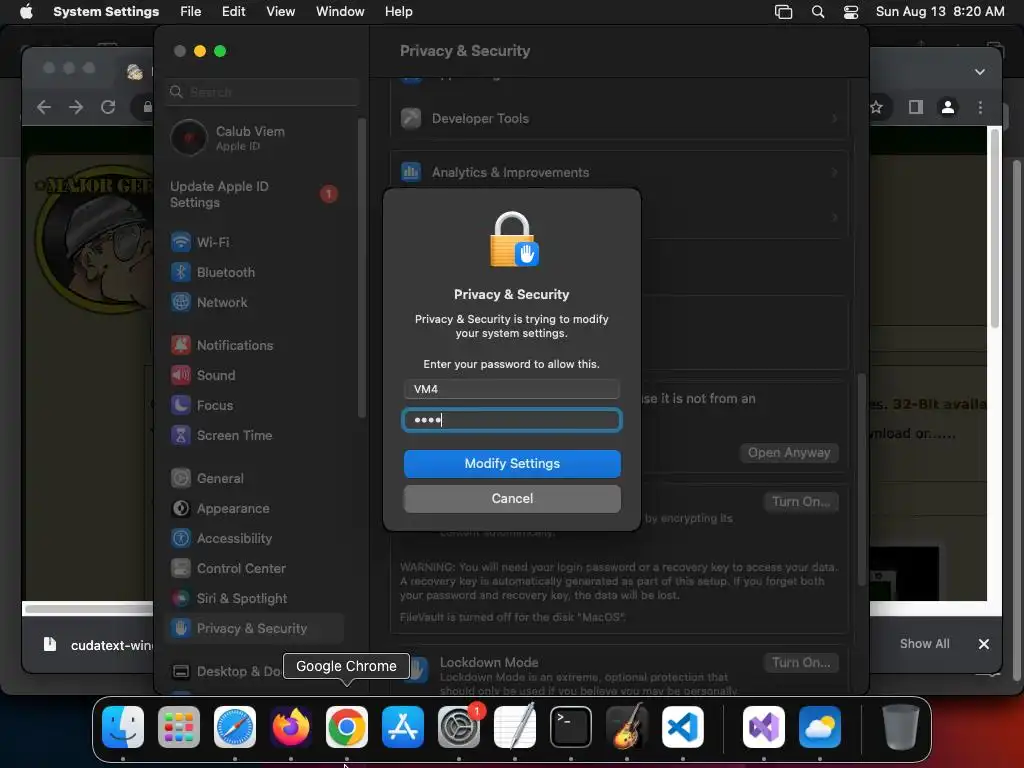The width and height of the screenshot is (1024, 768).
Task: Show All downloads in Chrome bar
Action: (x=924, y=644)
